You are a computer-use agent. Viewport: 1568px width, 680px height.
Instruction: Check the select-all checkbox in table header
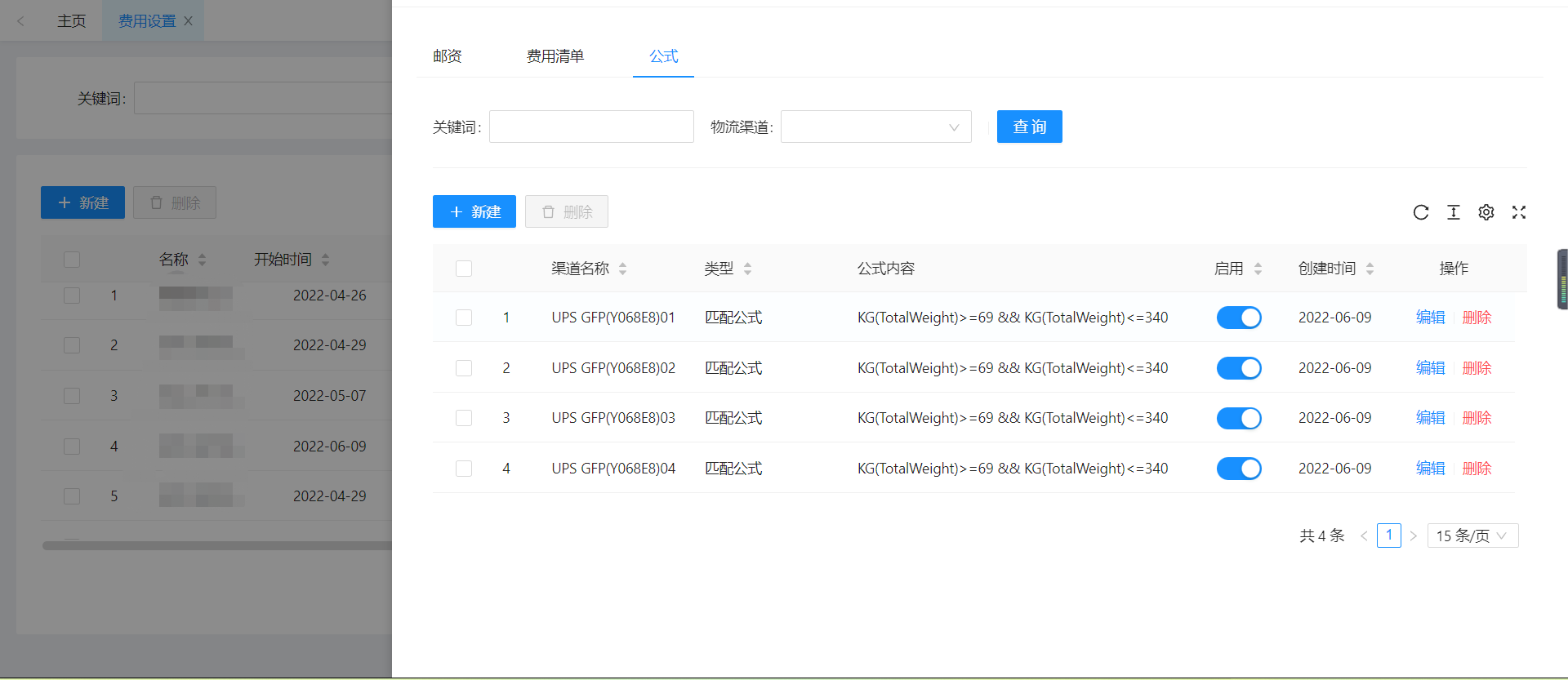click(464, 269)
